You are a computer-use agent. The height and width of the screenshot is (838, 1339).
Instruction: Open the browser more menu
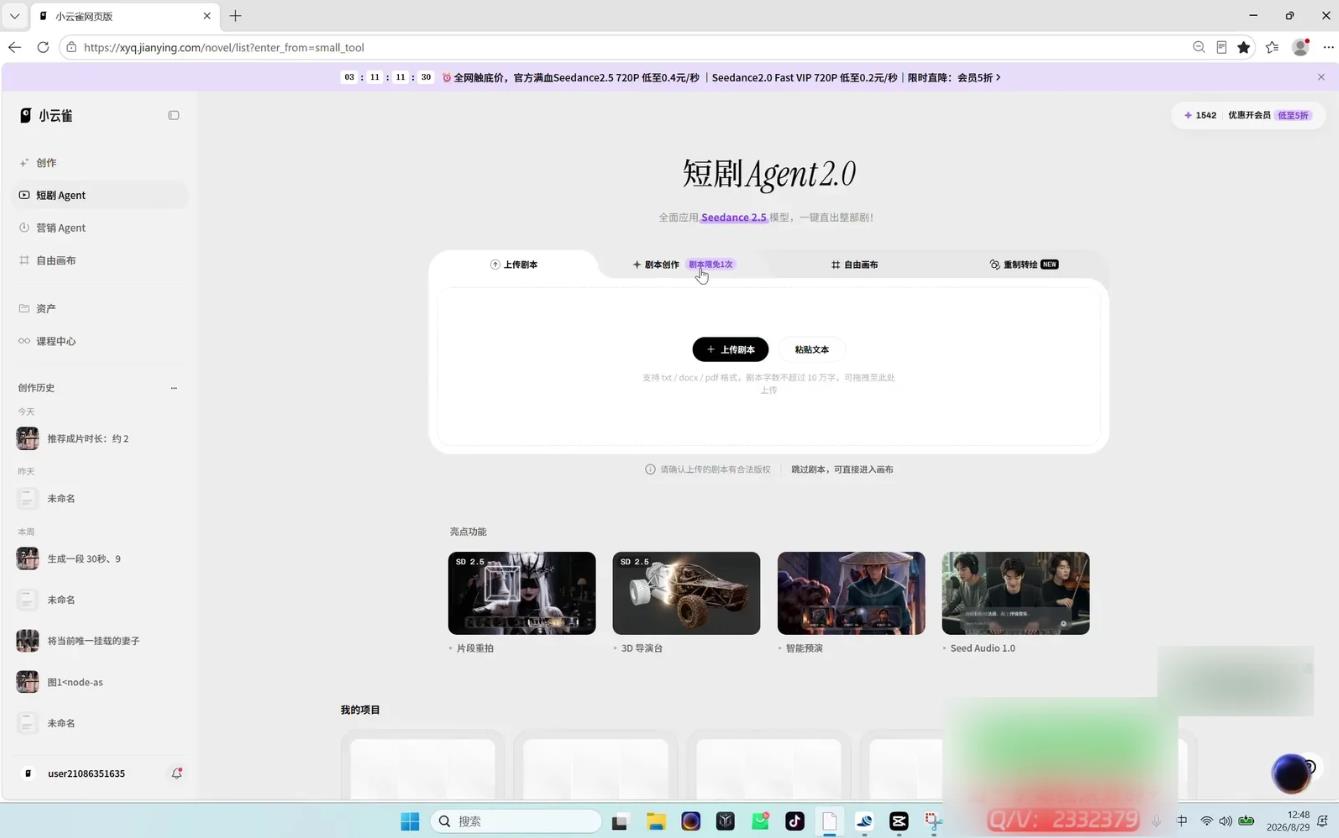pos(1328,47)
